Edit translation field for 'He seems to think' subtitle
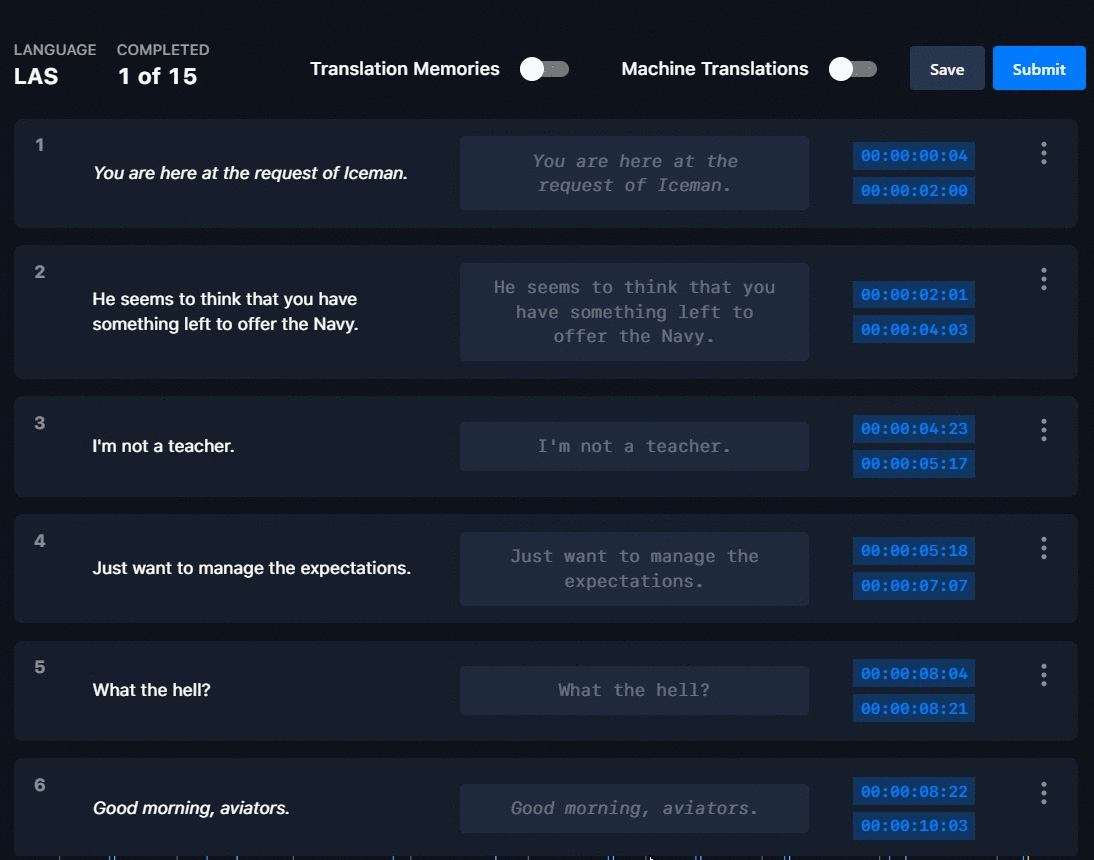This screenshot has height=860, width=1094. (634, 312)
